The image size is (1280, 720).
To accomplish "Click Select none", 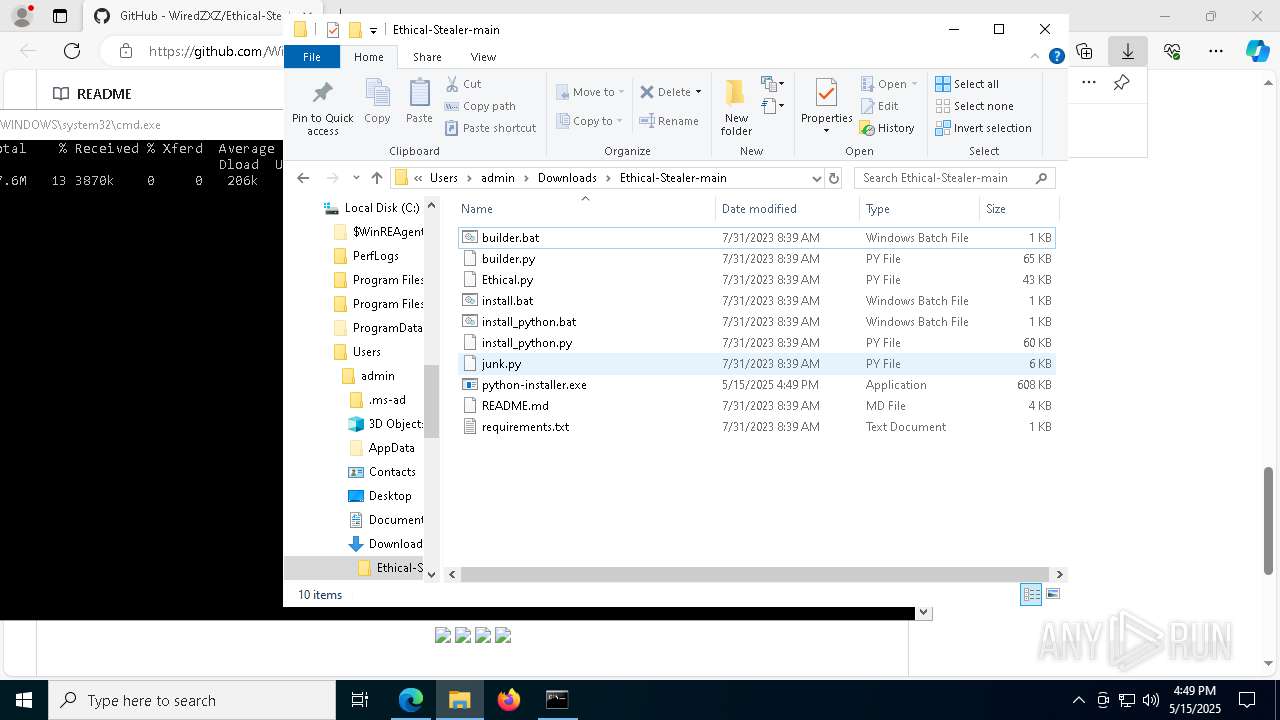I will (x=974, y=106).
